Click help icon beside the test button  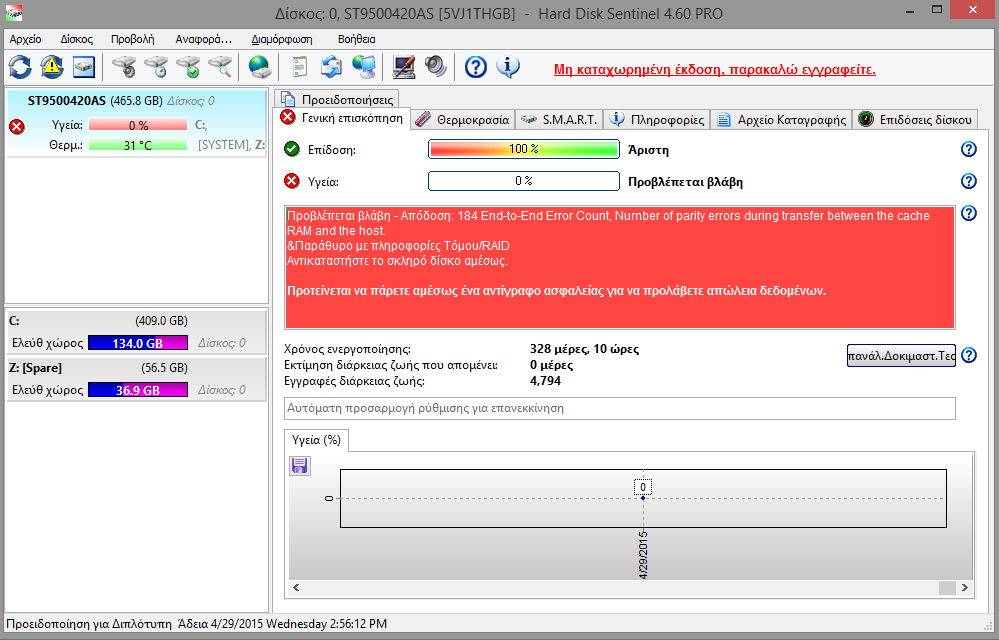pos(968,355)
